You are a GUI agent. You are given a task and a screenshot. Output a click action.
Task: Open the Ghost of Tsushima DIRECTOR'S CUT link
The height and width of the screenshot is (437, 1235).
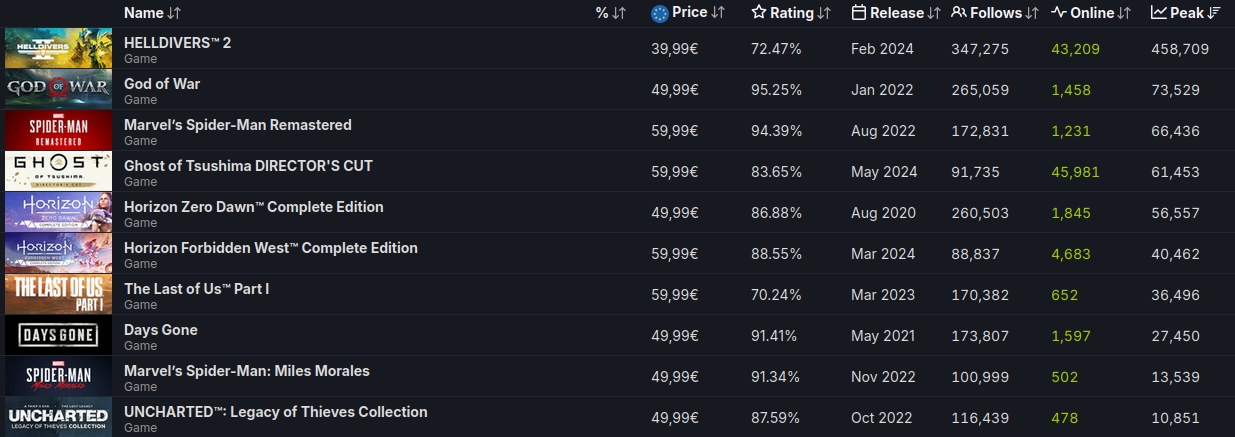(248, 166)
